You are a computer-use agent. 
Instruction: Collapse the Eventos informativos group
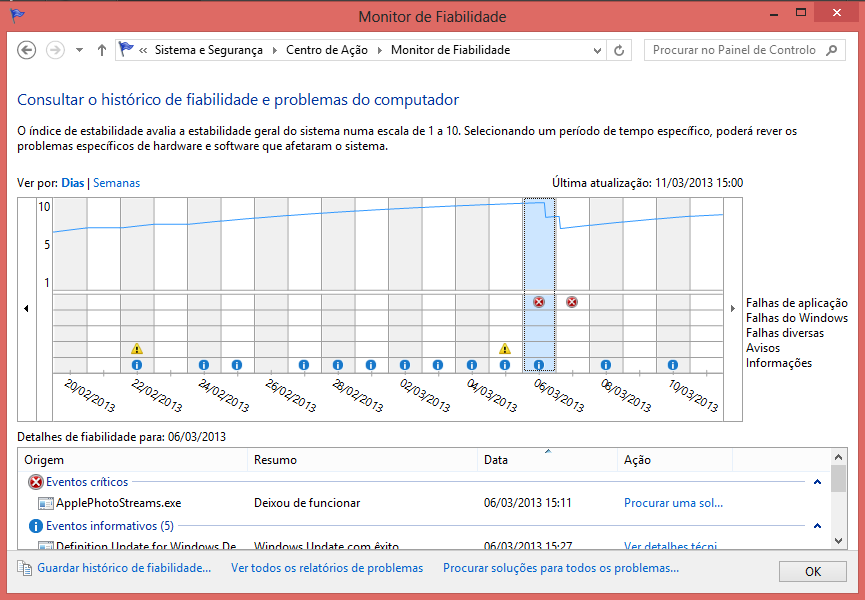click(817, 525)
